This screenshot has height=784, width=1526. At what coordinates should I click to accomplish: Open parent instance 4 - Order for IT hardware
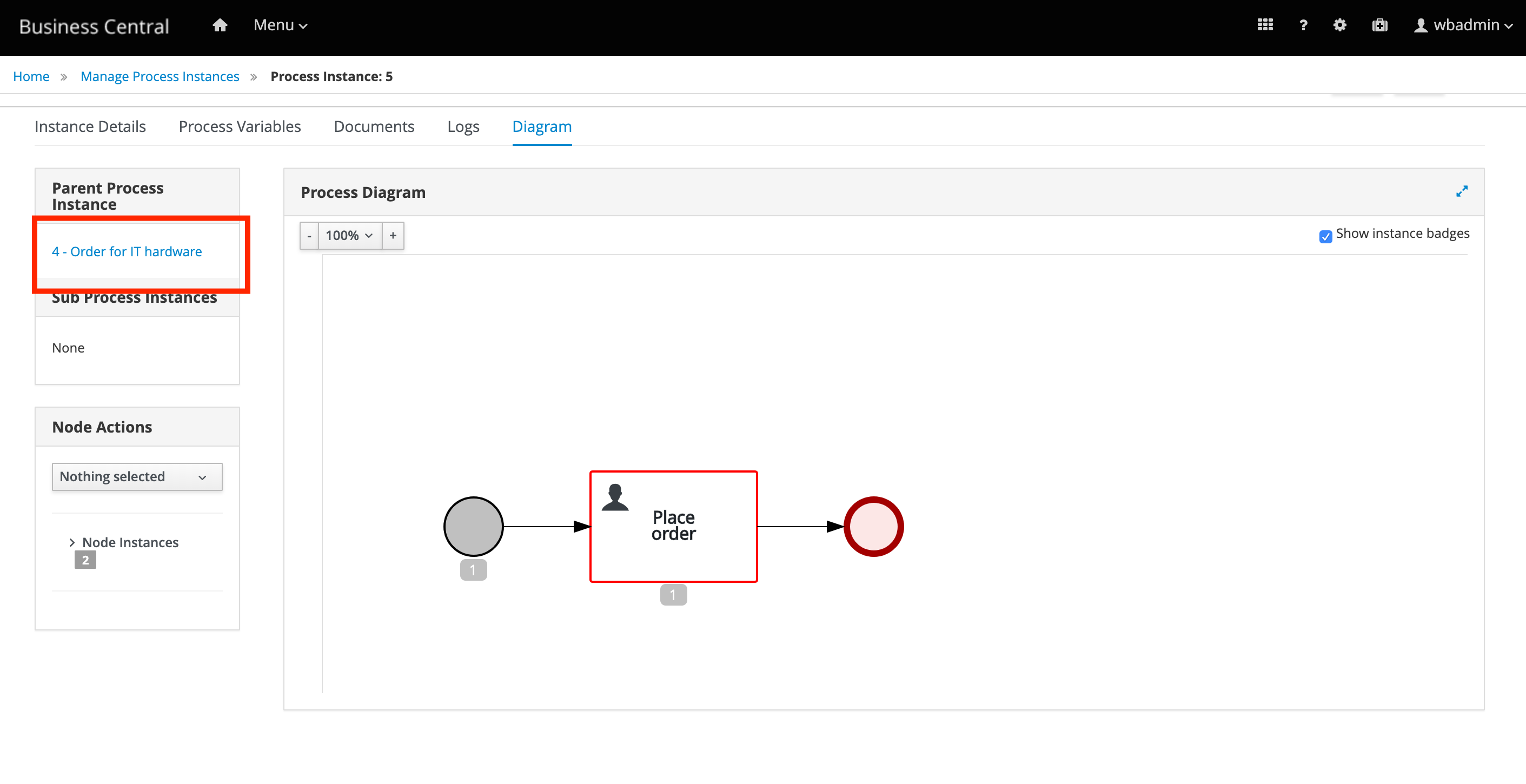tap(127, 251)
